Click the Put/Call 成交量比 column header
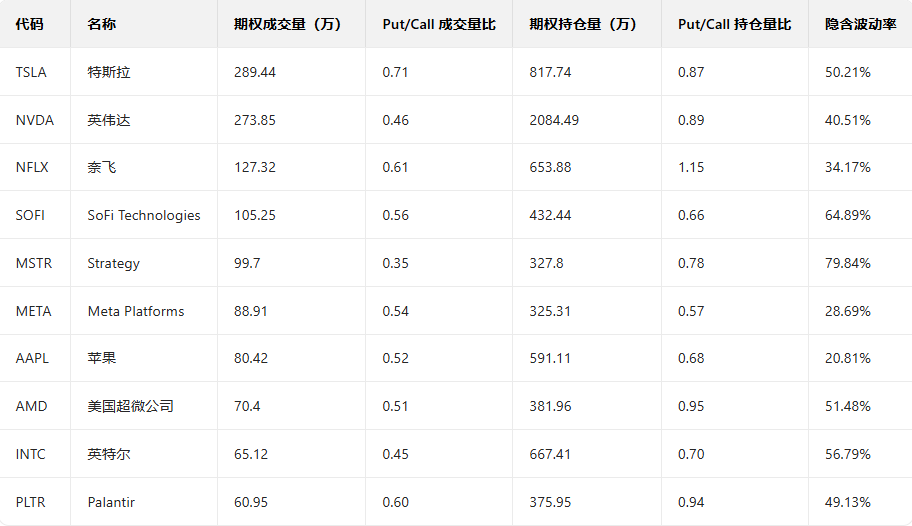Screen dimensions: 912x526 tap(439, 24)
